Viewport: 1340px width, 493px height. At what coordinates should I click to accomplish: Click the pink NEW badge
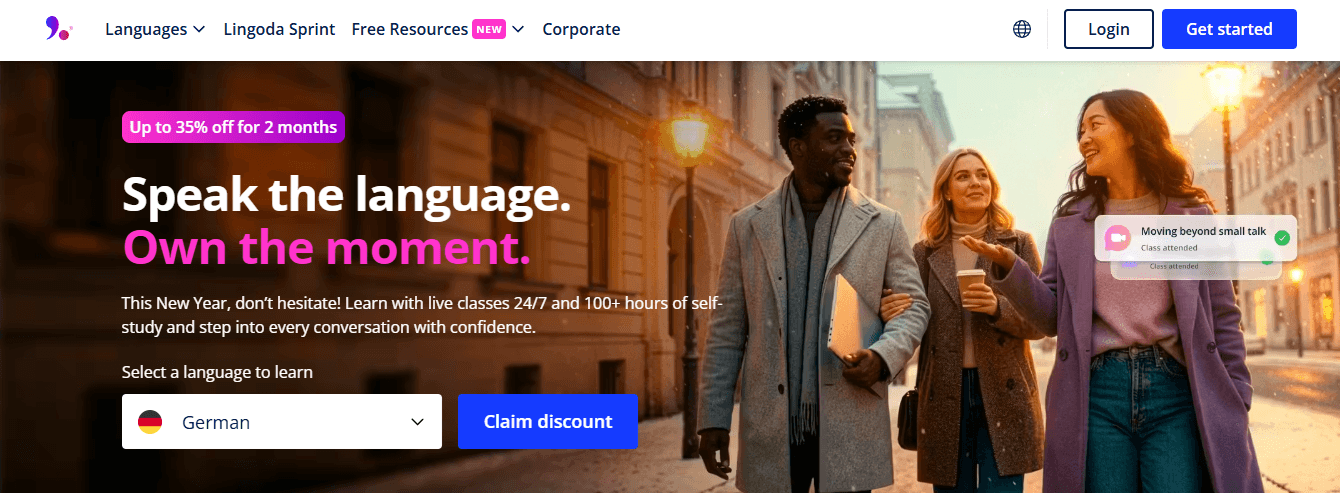(489, 29)
